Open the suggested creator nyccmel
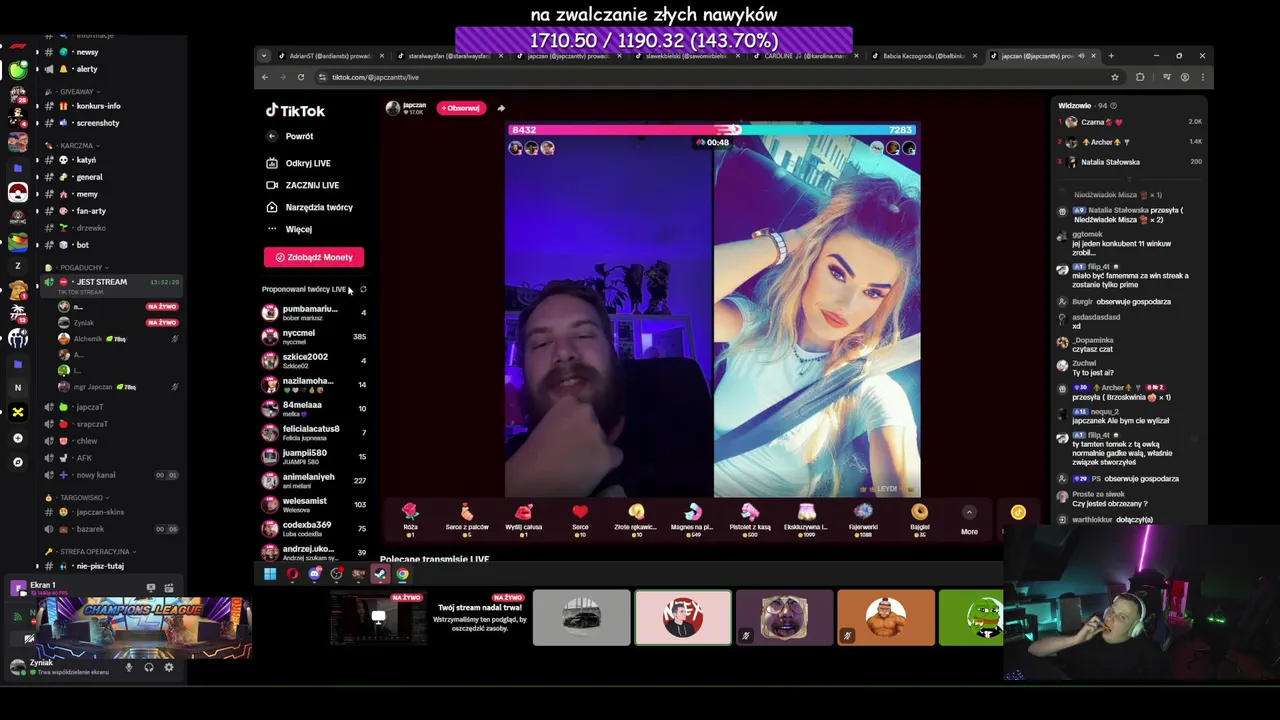This screenshot has width=1280, height=720. [314, 336]
